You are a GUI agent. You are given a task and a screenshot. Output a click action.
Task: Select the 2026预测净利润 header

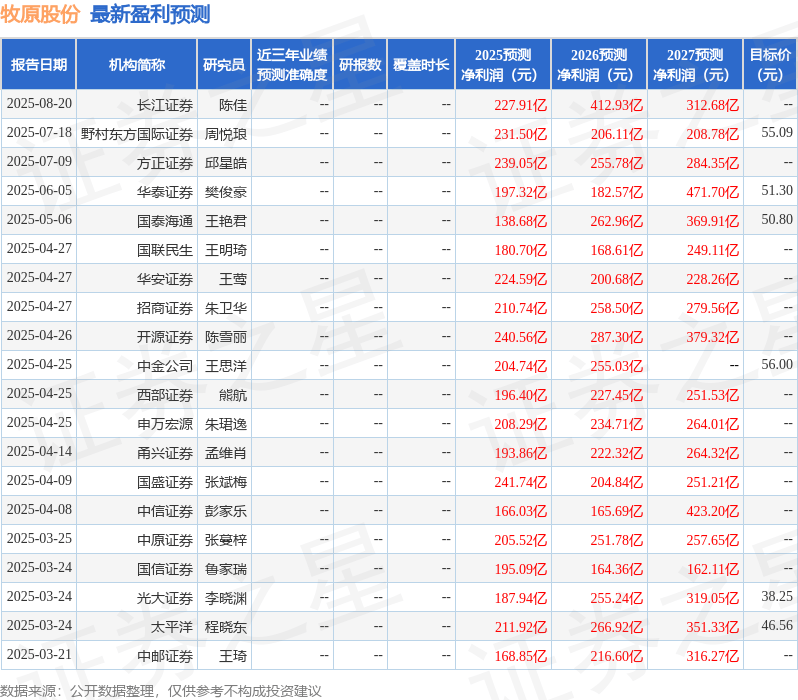[x=598, y=65]
